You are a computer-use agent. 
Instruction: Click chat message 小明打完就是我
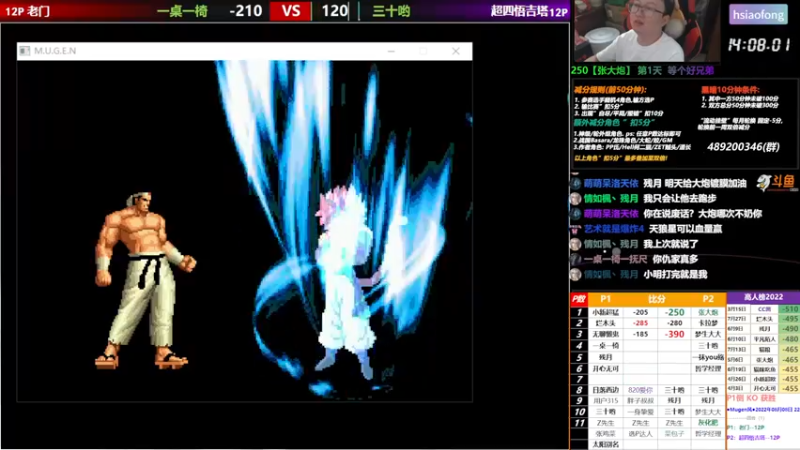pyautogui.click(x=675, y=274)
